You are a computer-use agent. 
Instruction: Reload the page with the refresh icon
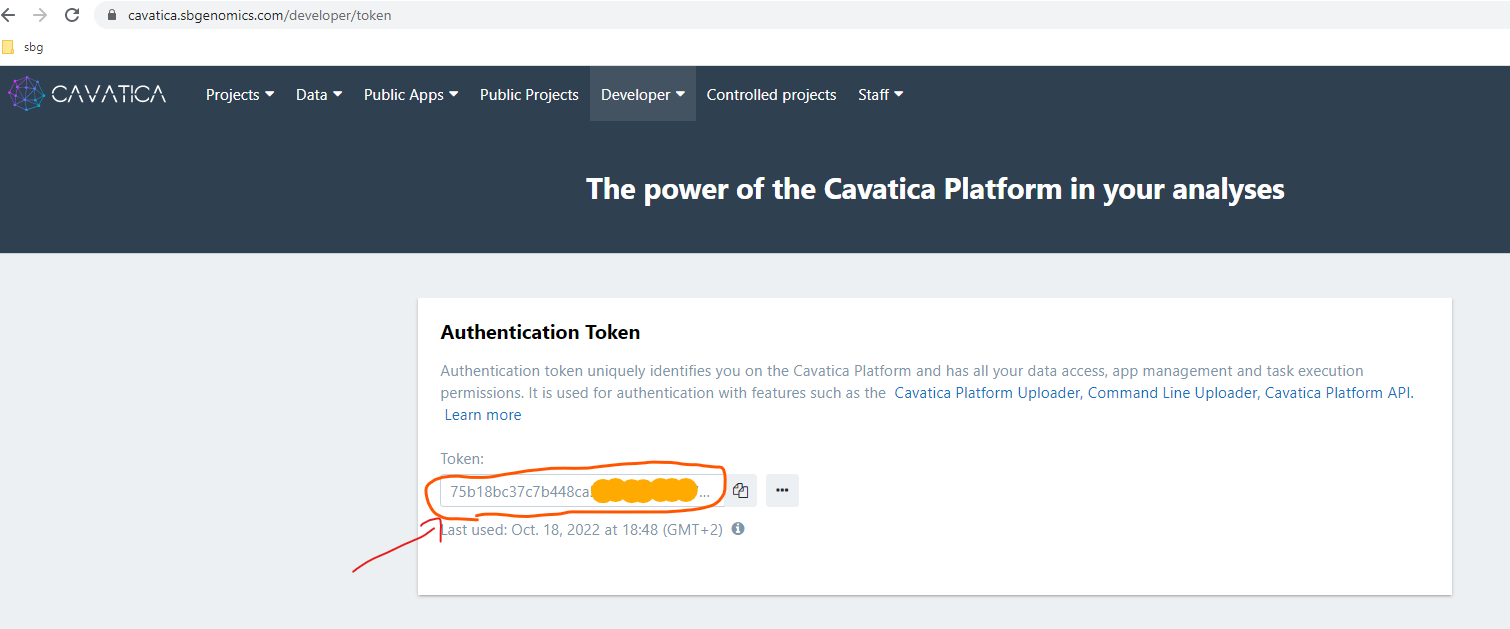[72, 15]
